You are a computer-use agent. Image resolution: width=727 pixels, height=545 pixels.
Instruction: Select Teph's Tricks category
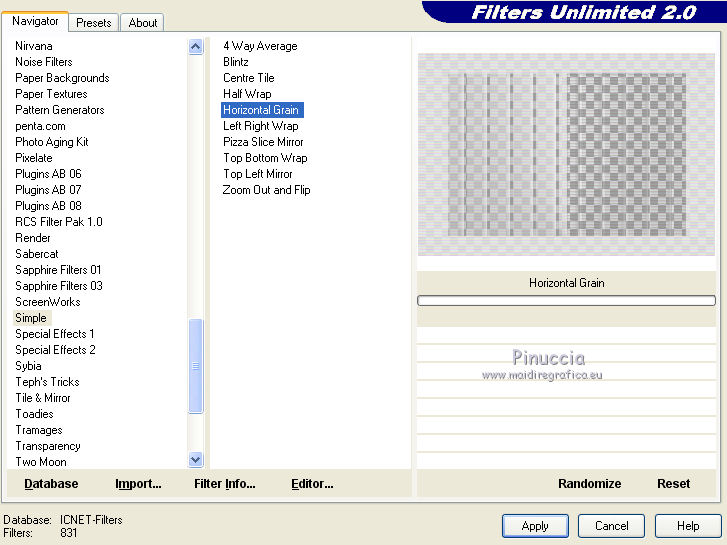coord(47,382)
